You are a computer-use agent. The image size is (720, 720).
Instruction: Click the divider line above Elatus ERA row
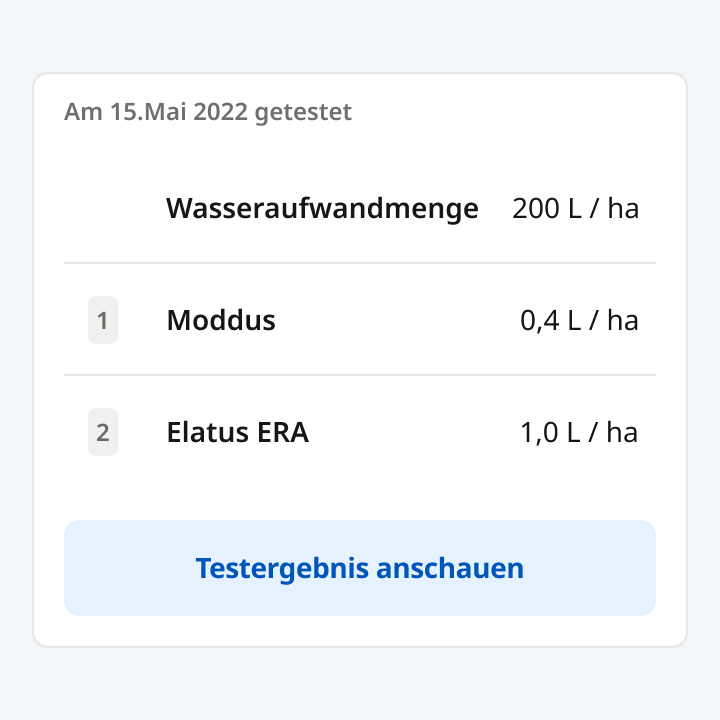360,375
